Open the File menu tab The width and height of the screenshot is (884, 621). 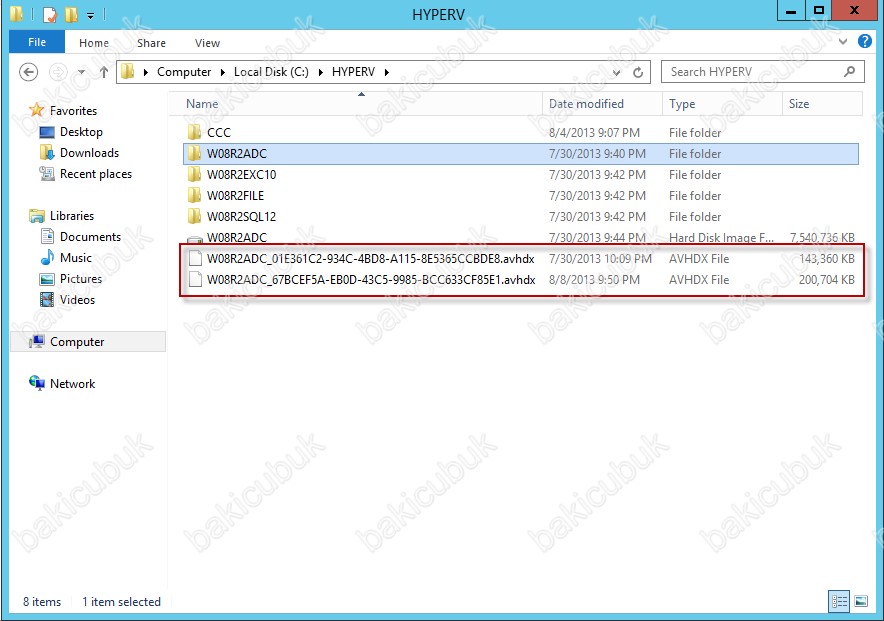37,42
